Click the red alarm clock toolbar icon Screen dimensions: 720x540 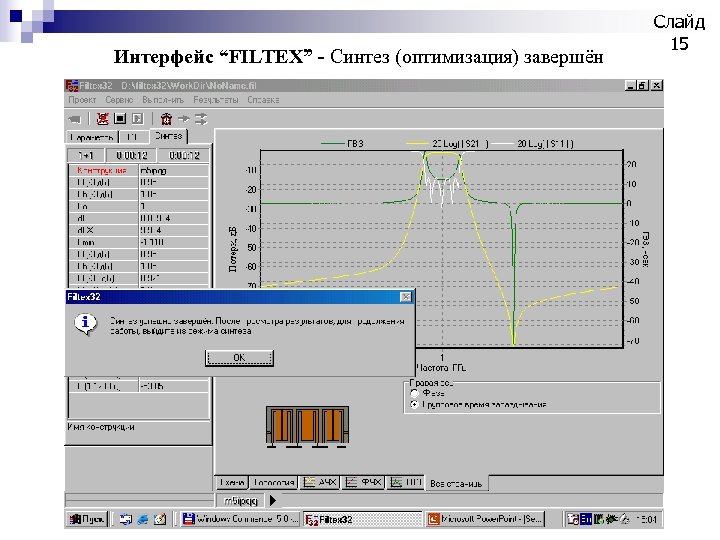pyautogui.click(x=166, y=119)
